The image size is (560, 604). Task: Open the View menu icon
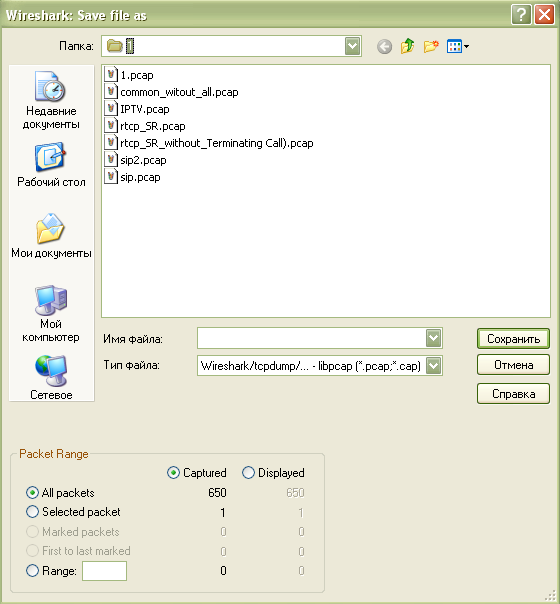[x=458, y=47]
